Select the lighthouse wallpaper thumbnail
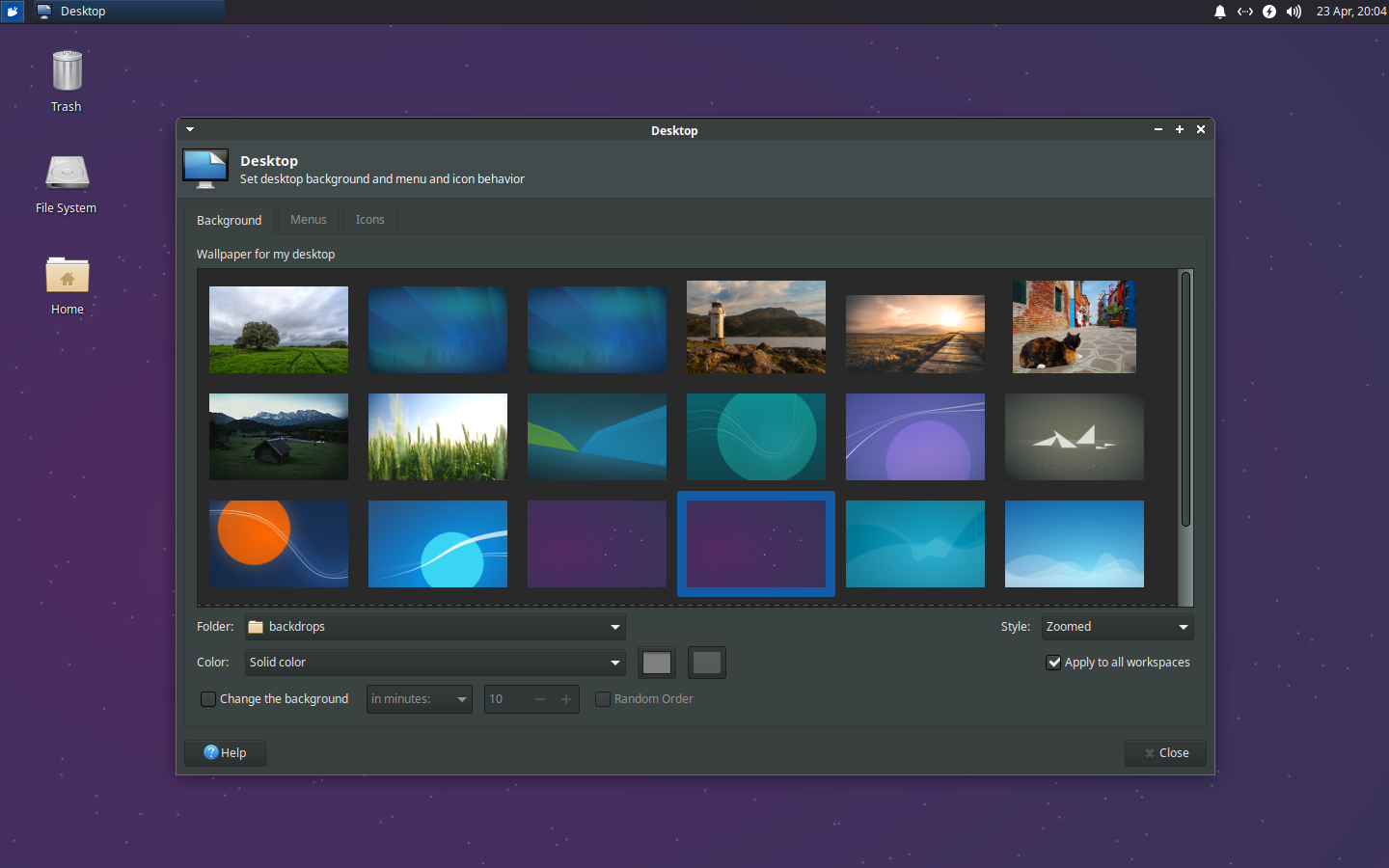 (x=755, y=327)
